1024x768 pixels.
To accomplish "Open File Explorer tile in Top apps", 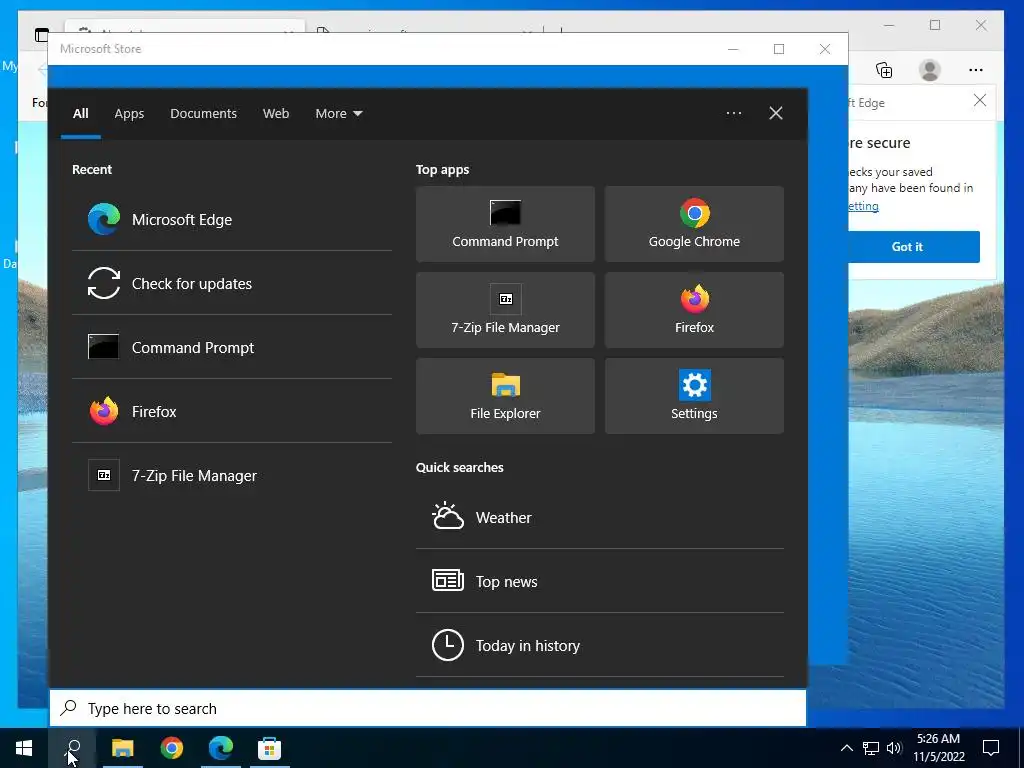I will tap(505, 396).
